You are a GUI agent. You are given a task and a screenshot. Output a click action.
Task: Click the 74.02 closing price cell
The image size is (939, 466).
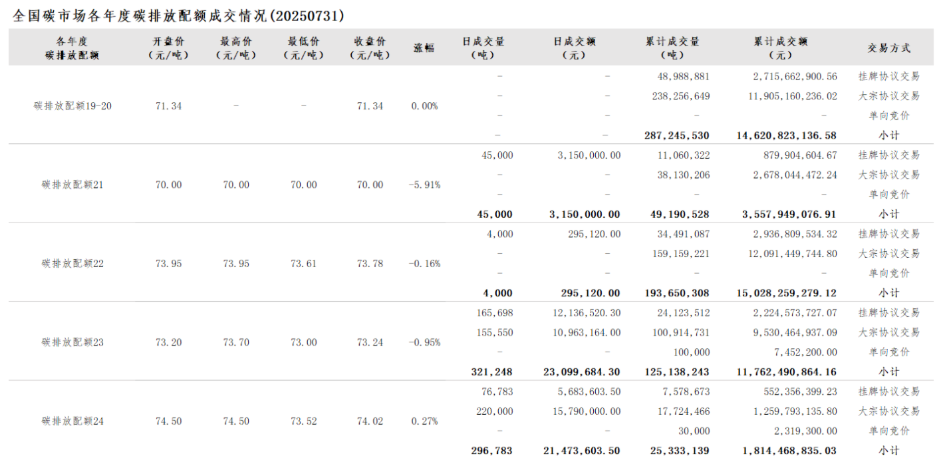coord(370,421)
